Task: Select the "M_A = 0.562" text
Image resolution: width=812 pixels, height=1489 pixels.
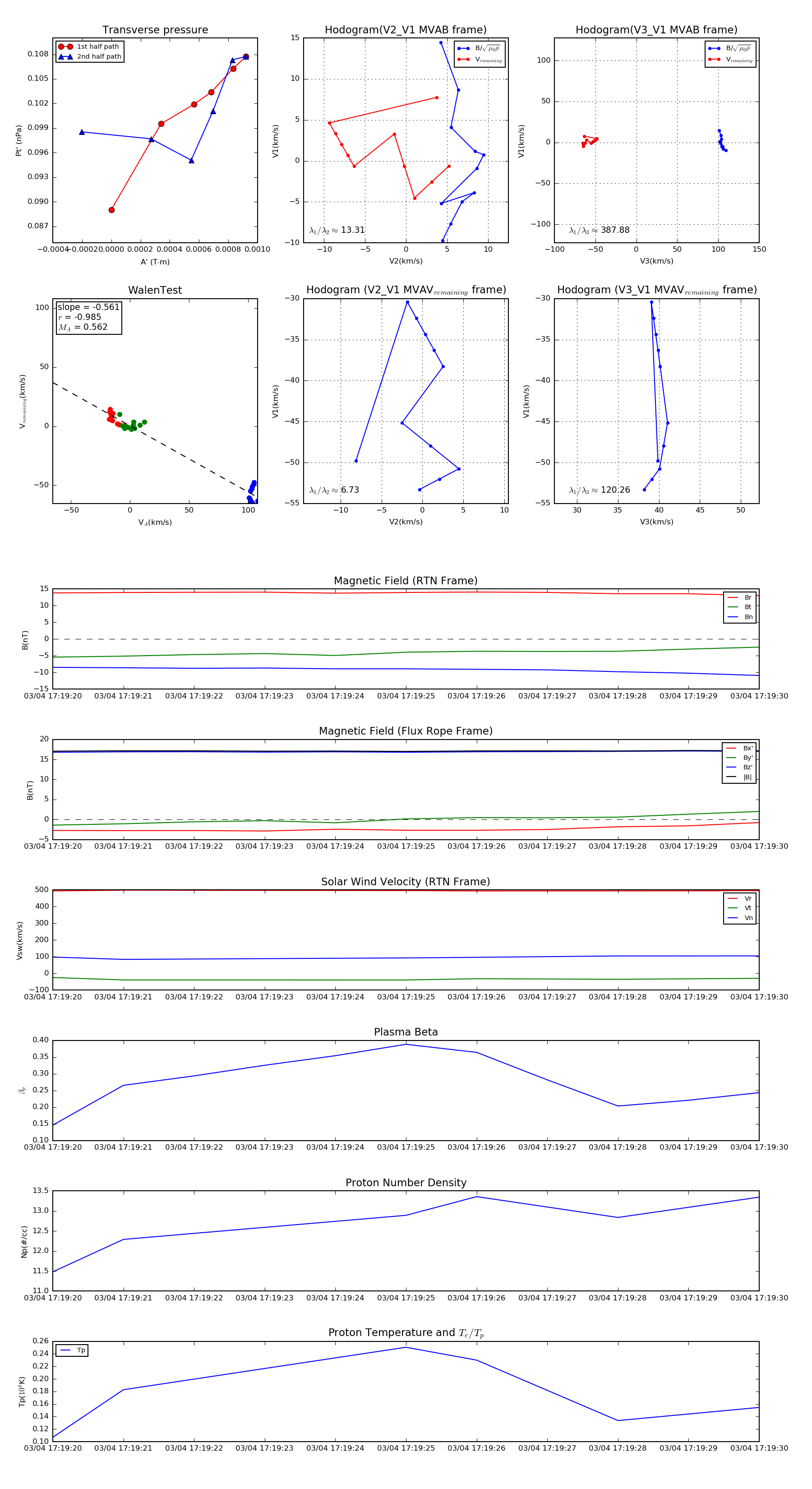Action: coord(83,327)
